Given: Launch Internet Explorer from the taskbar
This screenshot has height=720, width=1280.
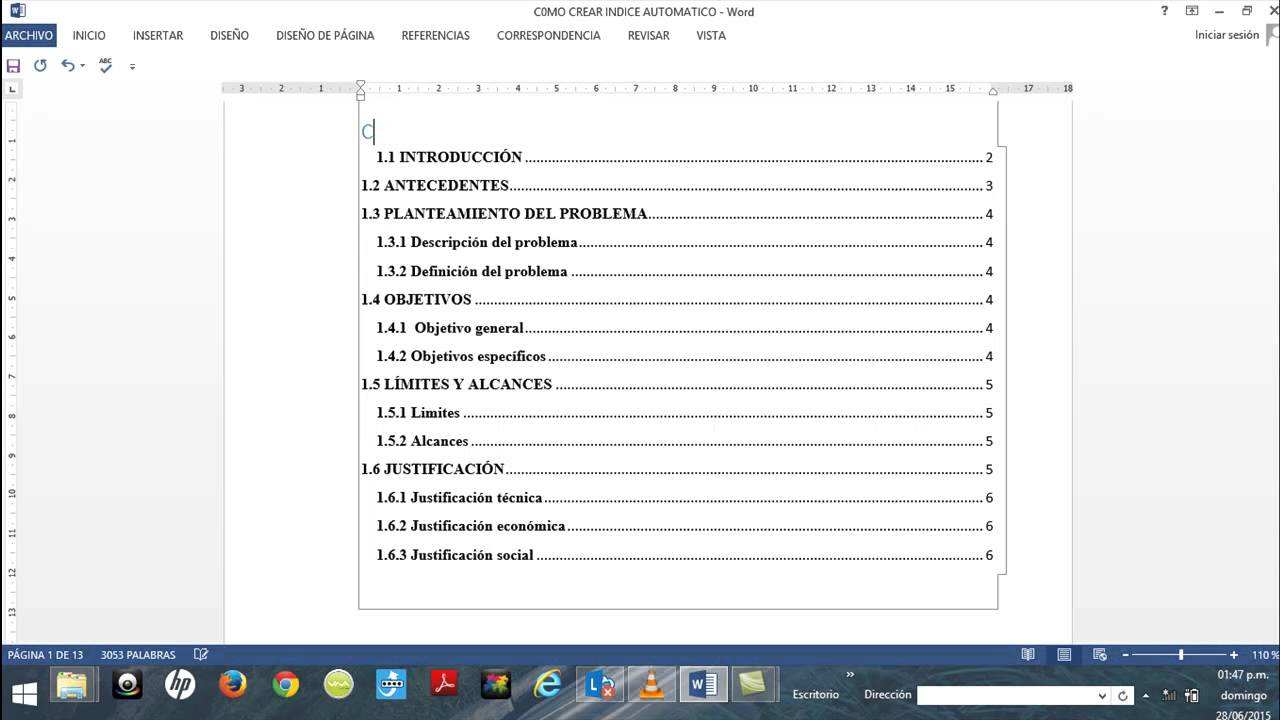Looking at the screenshot, I should point(548,685).
